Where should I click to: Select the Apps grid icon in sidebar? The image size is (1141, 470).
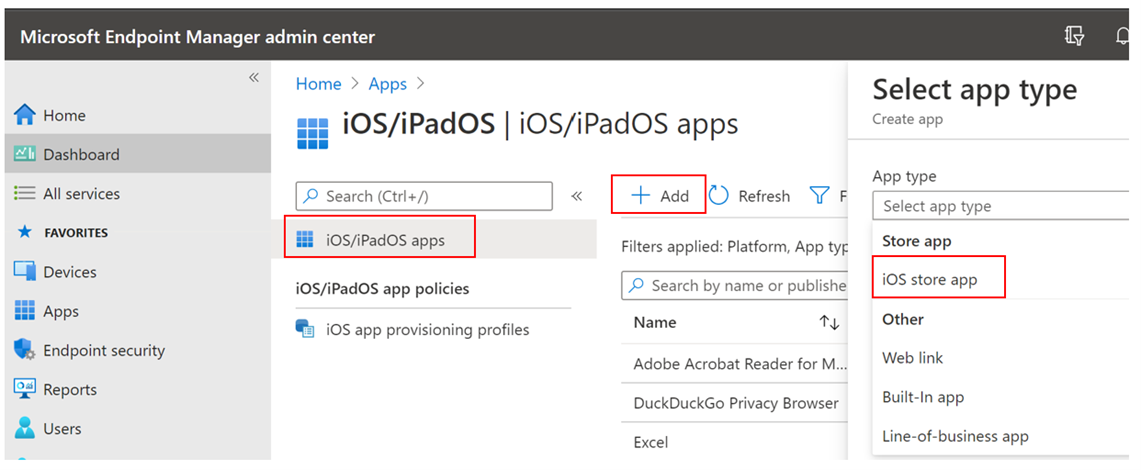pyautogui.click(x=25, y=311)
